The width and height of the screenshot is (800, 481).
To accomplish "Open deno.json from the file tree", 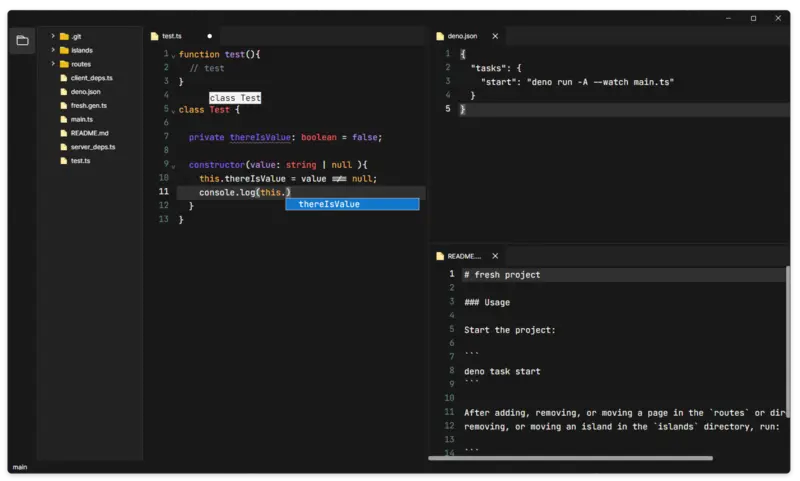I will (x=86, y=91).
